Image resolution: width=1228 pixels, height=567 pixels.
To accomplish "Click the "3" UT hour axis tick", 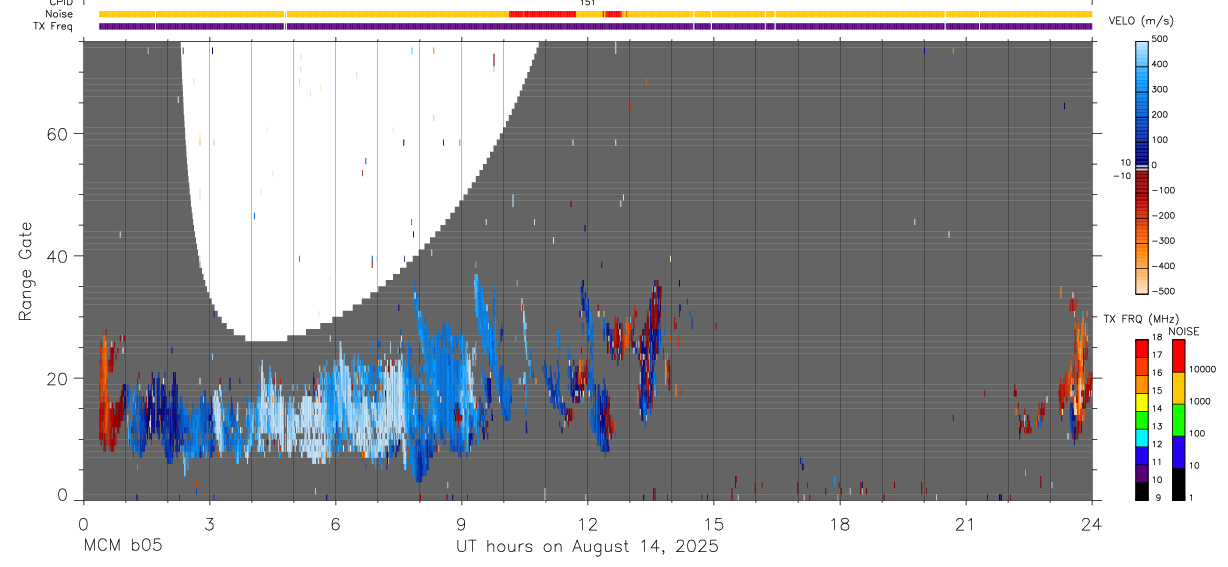I will coord(209,523).
